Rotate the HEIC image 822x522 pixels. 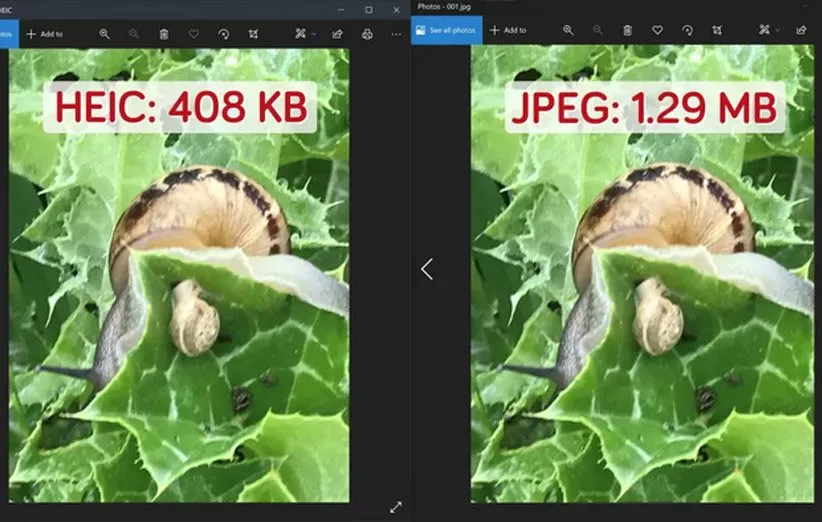click(223, 34)
